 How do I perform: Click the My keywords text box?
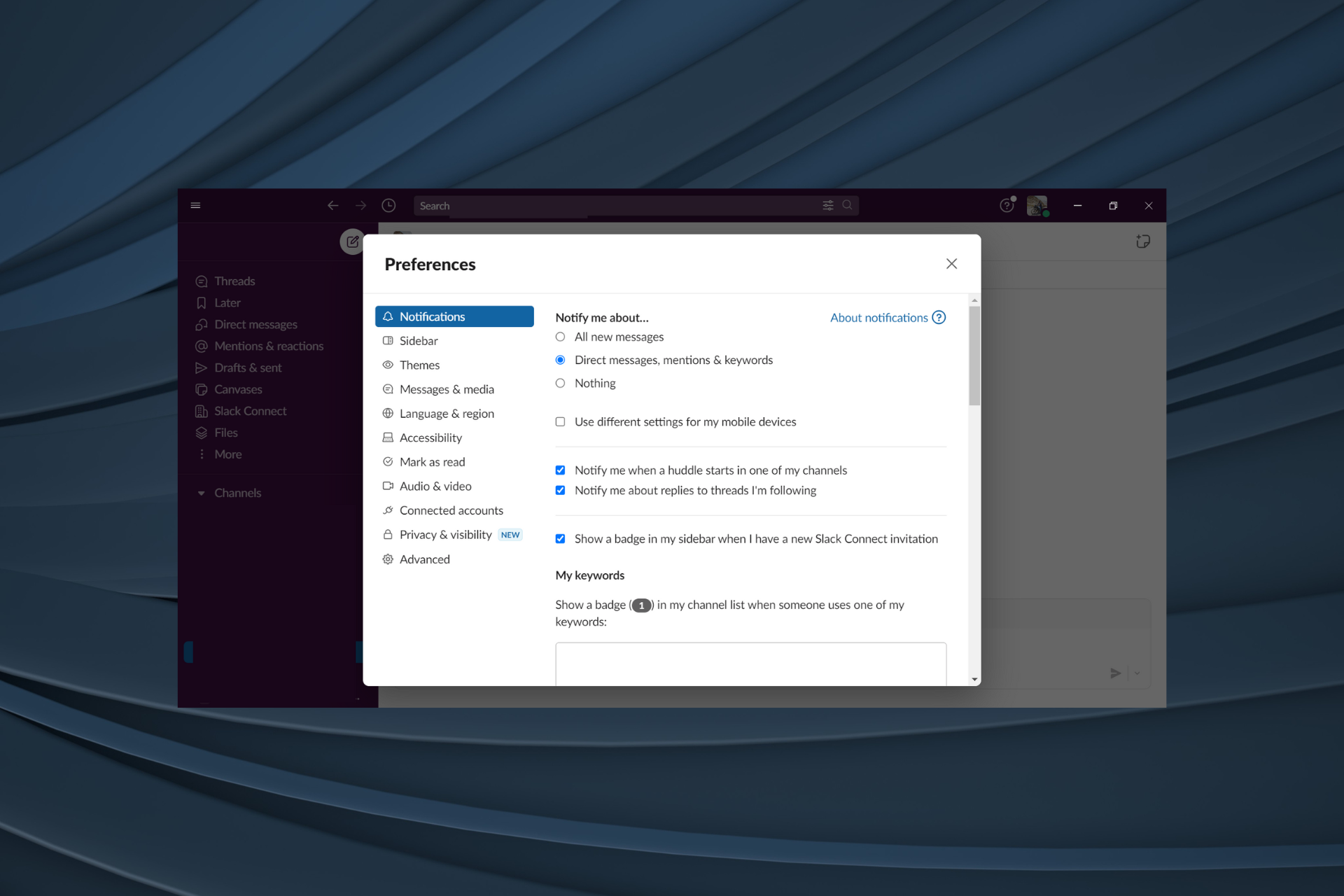750,664
